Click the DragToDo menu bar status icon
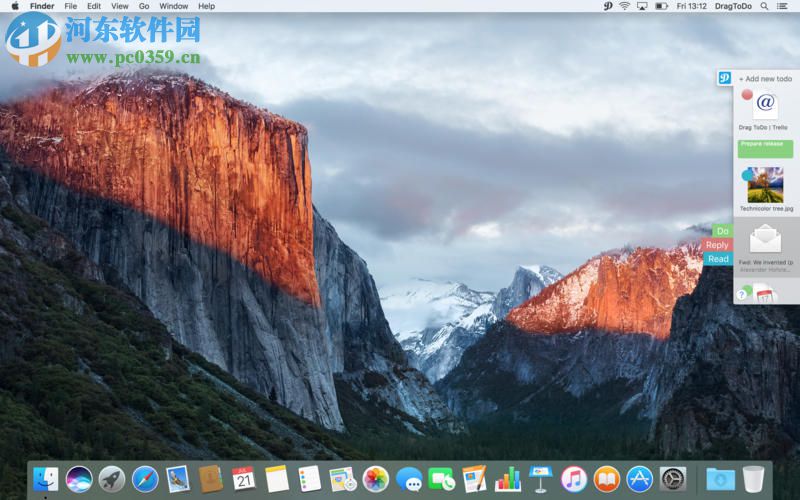The image size is (800, 500). (608, 6)
